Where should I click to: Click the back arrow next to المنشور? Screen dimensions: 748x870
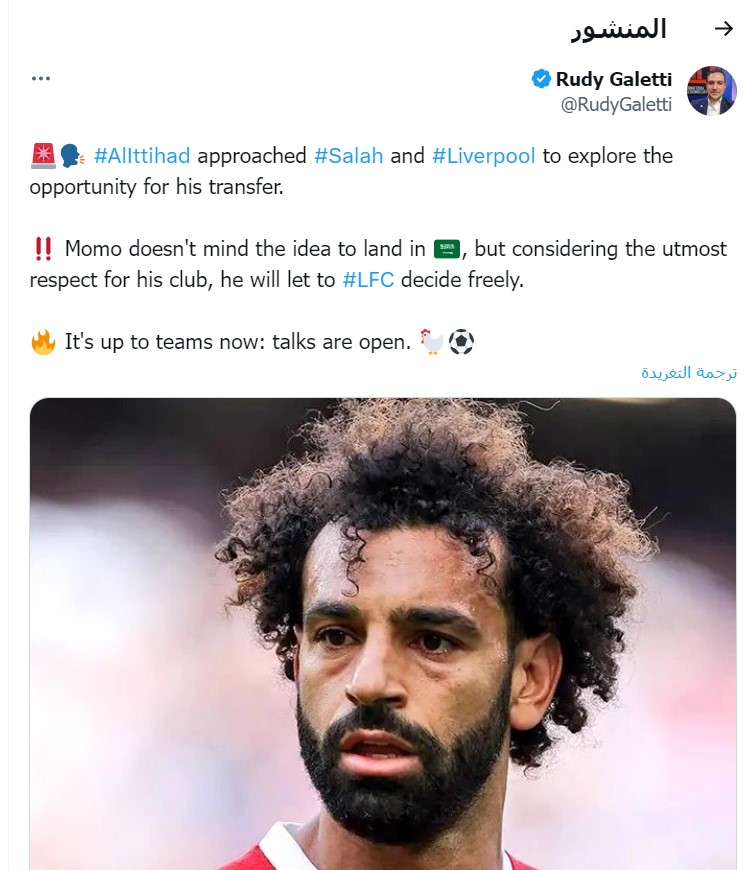coord(724,29)
